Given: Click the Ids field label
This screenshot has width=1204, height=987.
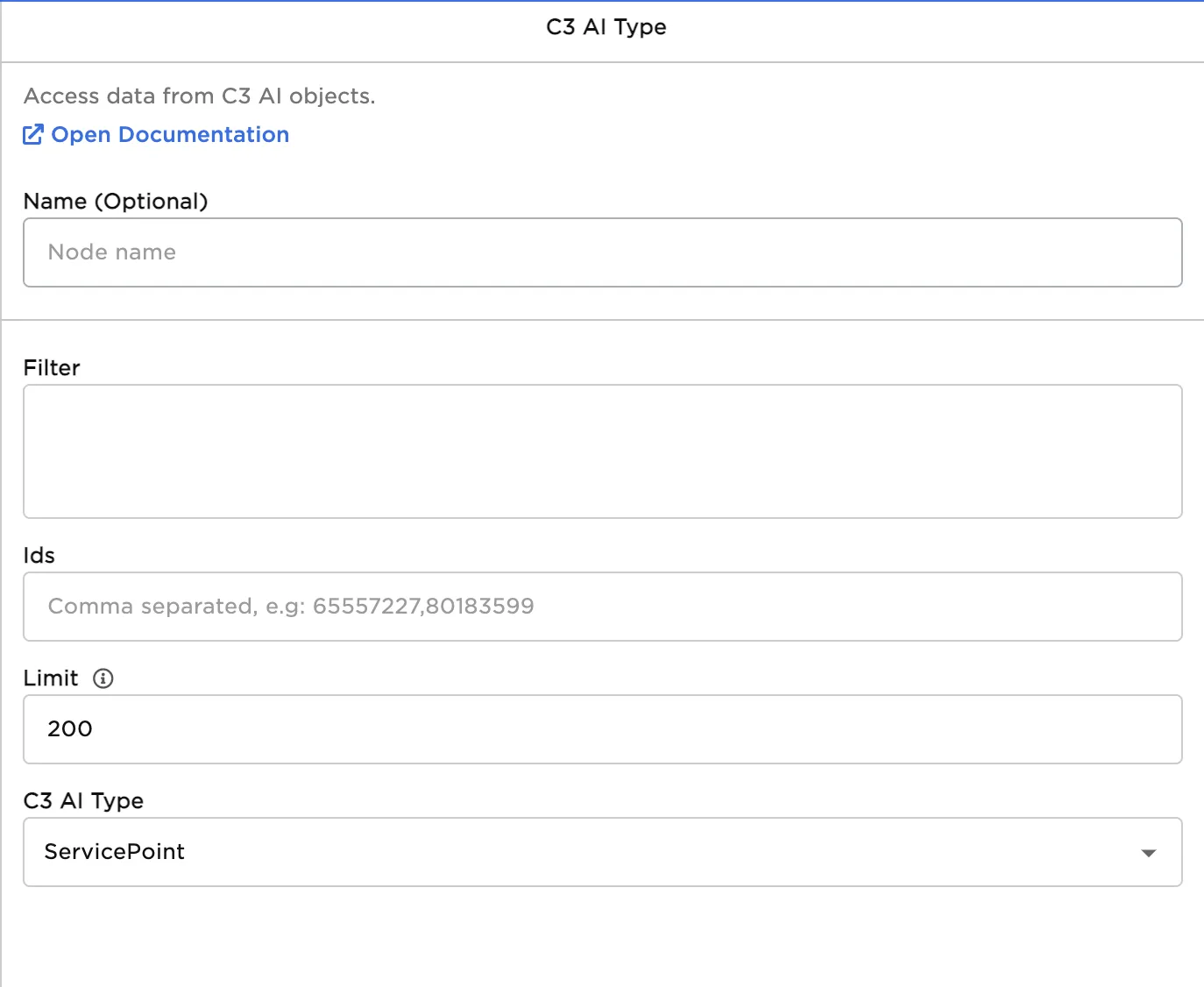Looking at the screenshot, I should point(39,556).
